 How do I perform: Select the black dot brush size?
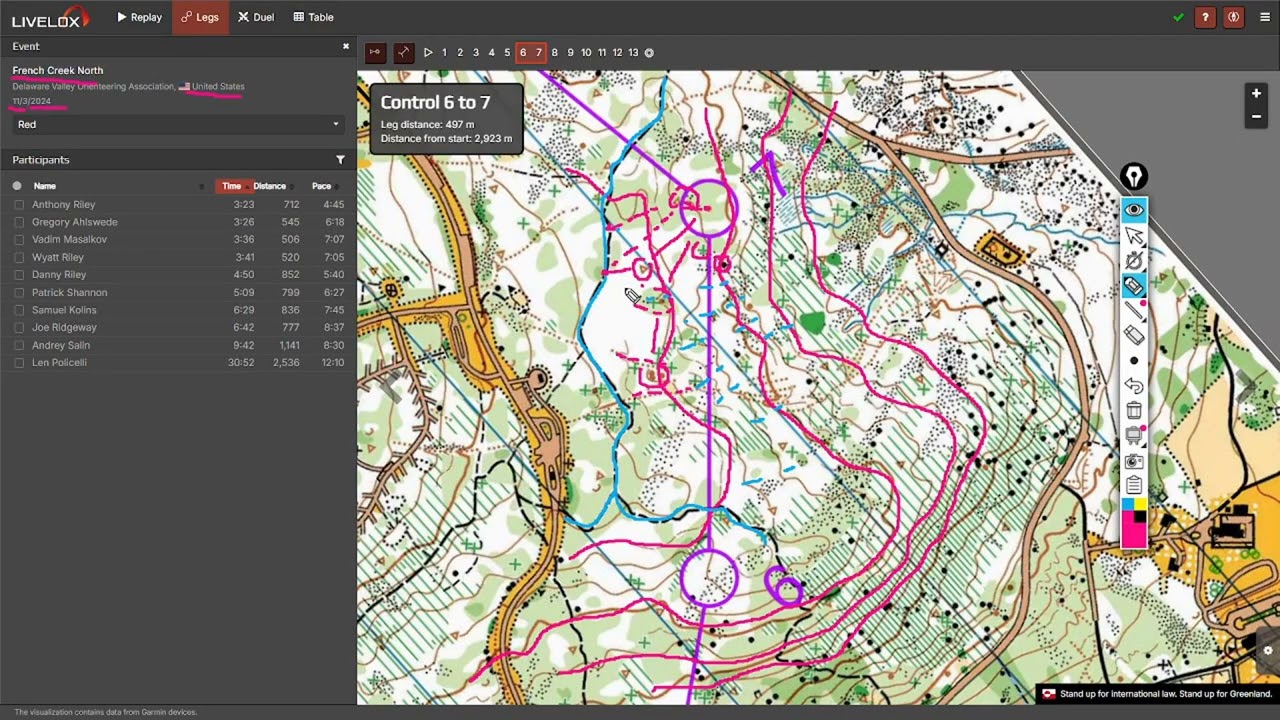pyautogui.click(x=1133, y=361)
